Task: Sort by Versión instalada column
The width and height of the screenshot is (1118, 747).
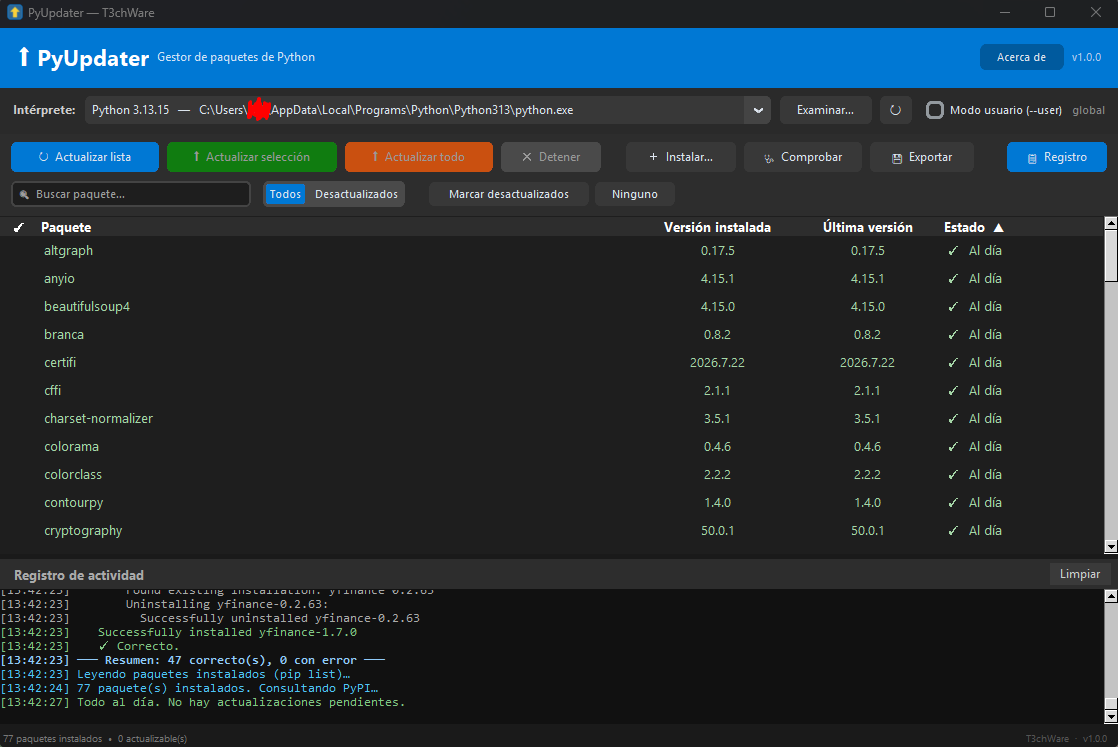Action: tap(717, 227)
